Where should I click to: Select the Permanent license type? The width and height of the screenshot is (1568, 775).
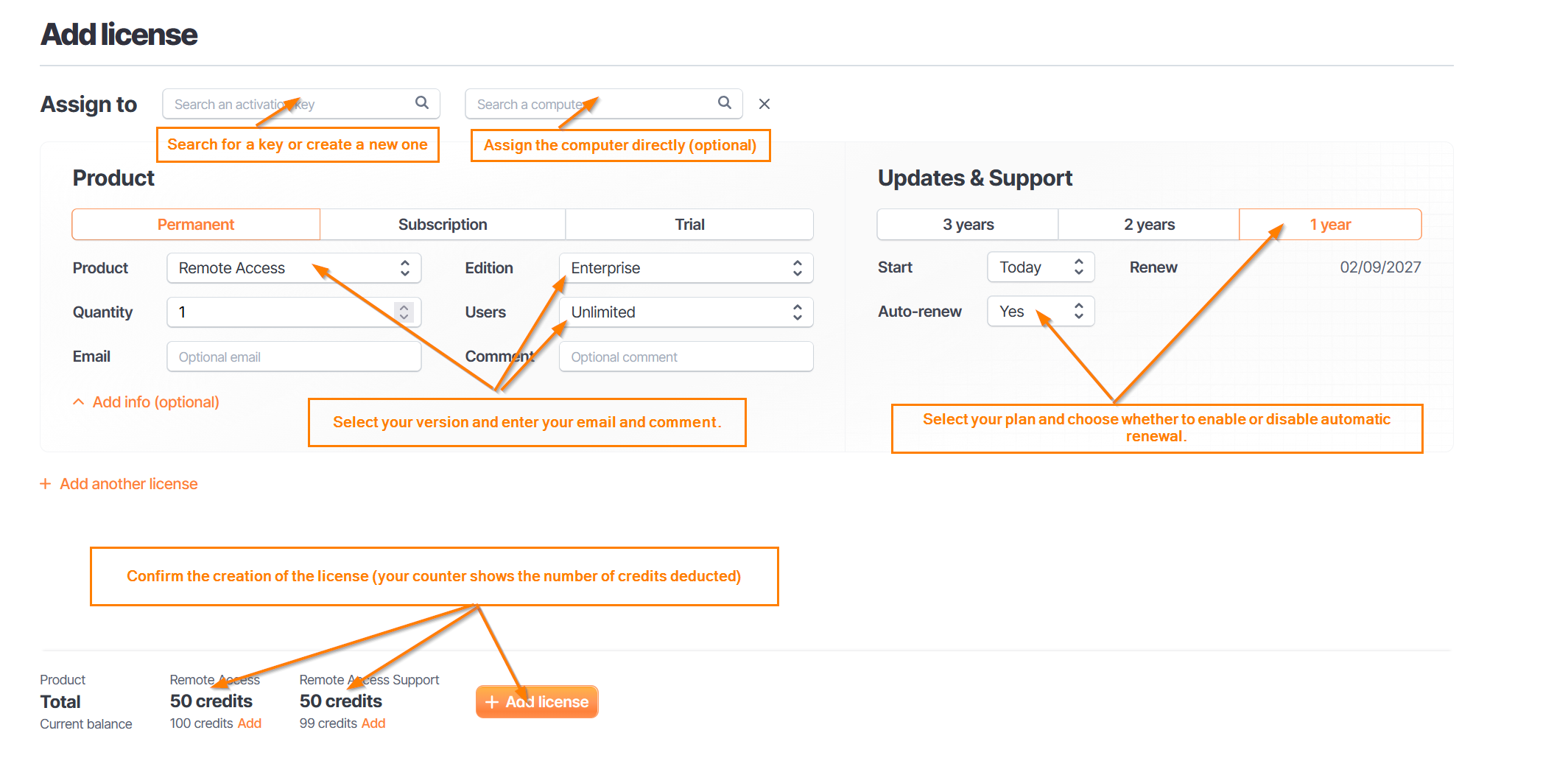(x=196, y=225)
